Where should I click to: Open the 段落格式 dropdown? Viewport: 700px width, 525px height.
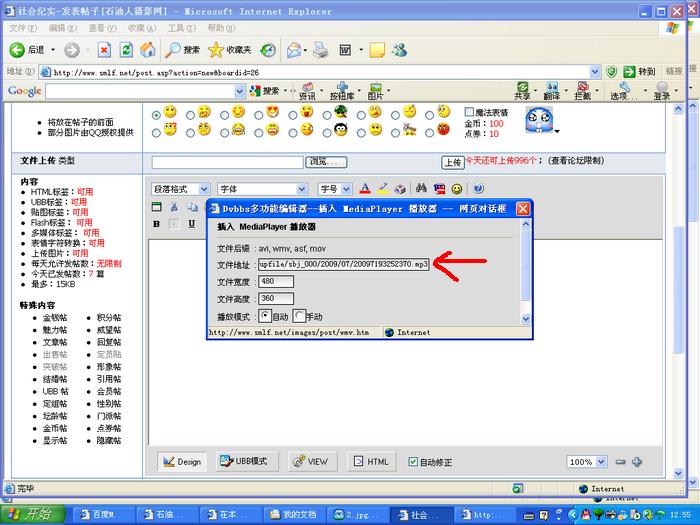click(x=204, y=189)
